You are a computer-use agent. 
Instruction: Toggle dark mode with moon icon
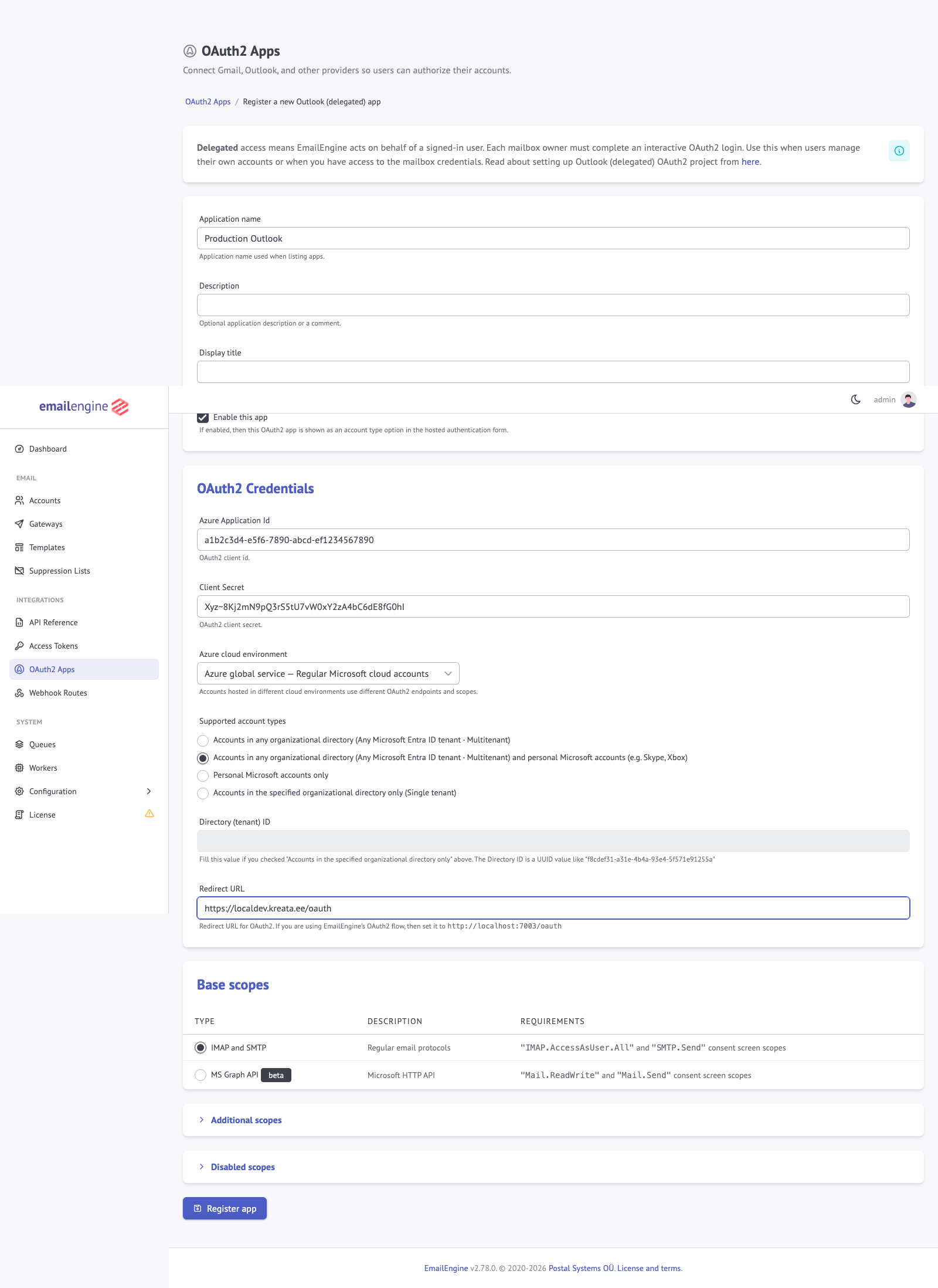[856, 399]
